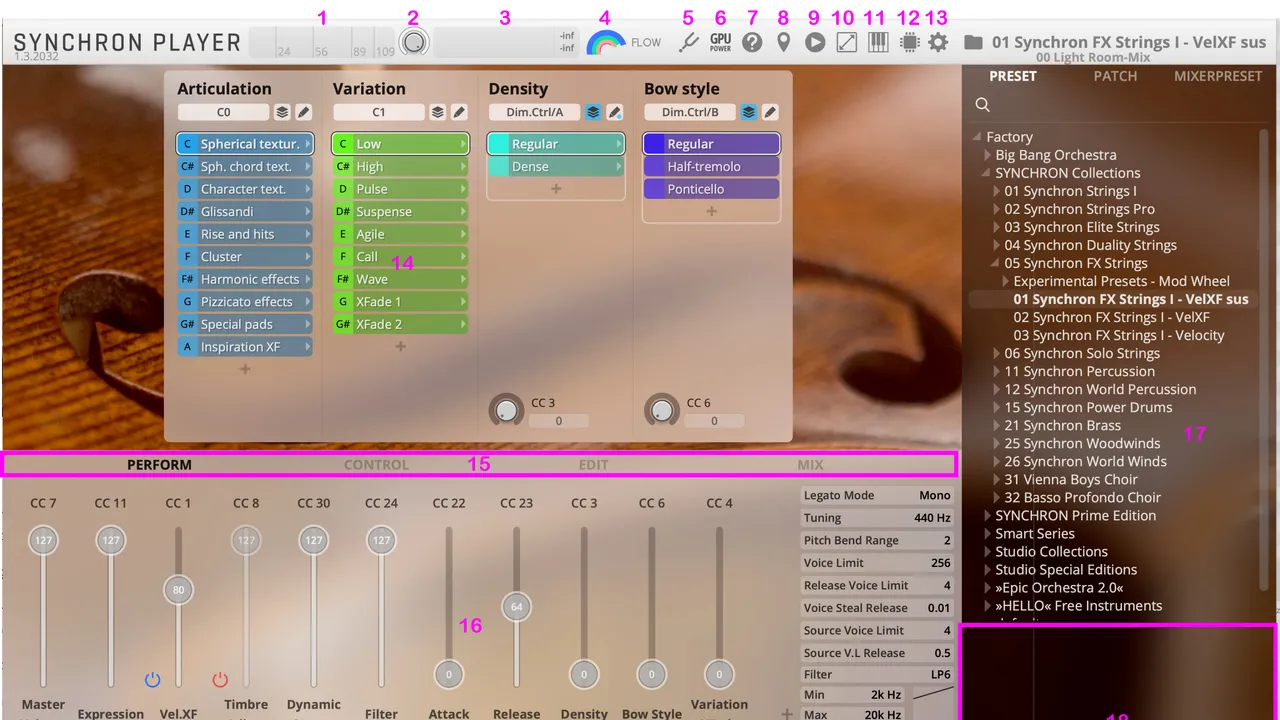The width and height of the screenshot is (1280, 720).
Task: Click the Variation C1 key field
Action: click(x=379, y=112)
